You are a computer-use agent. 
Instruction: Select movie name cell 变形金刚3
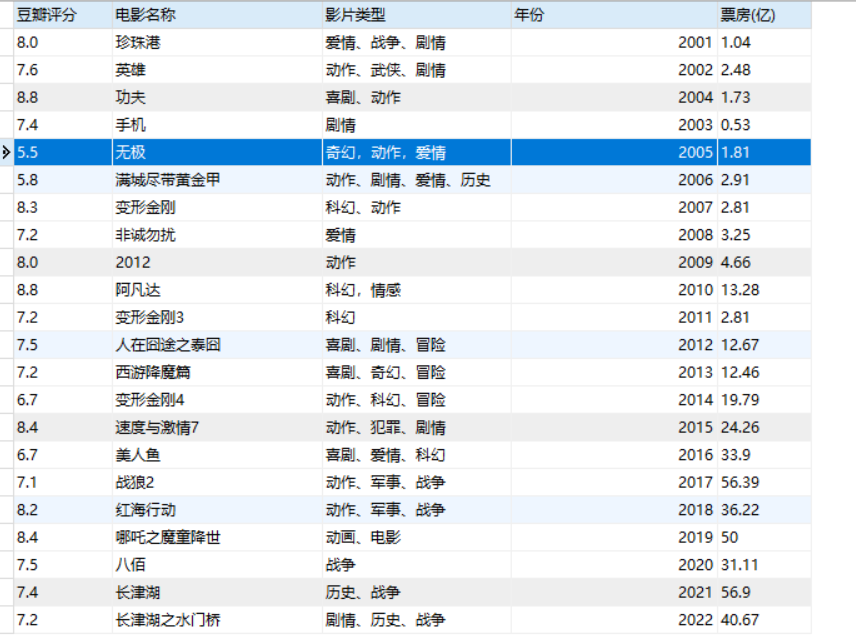[217, 317]
